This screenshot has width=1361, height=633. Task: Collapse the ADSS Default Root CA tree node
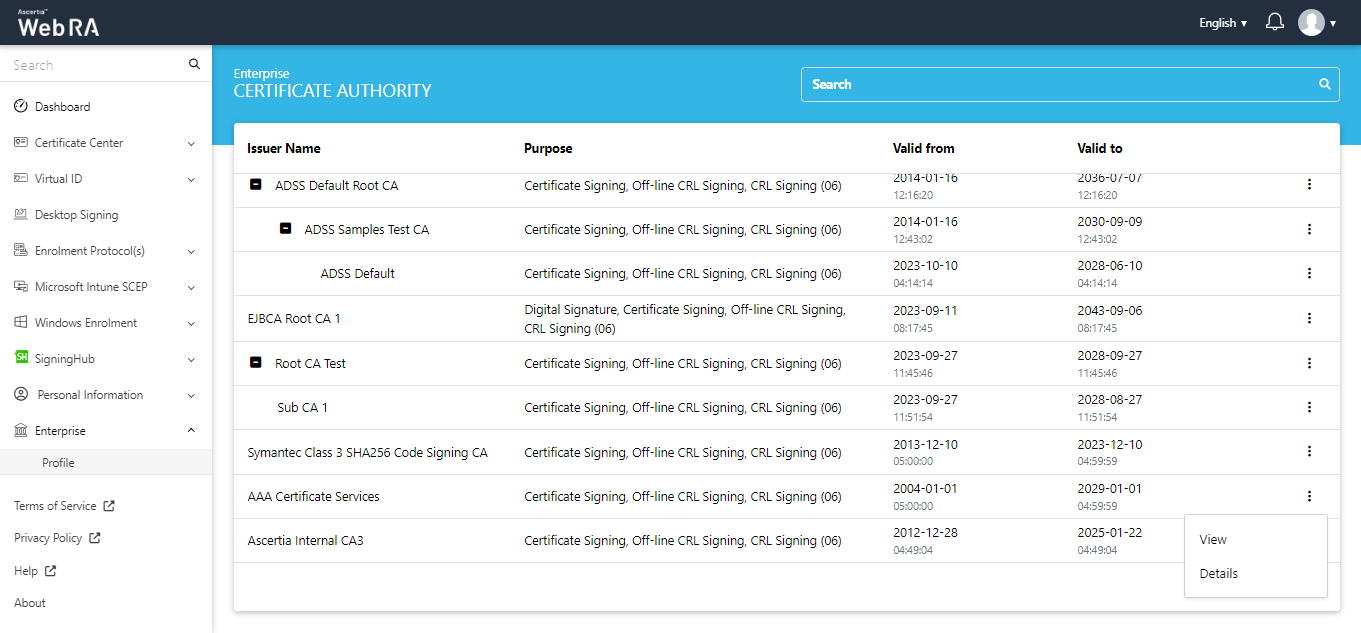click(x=256, y=185)
